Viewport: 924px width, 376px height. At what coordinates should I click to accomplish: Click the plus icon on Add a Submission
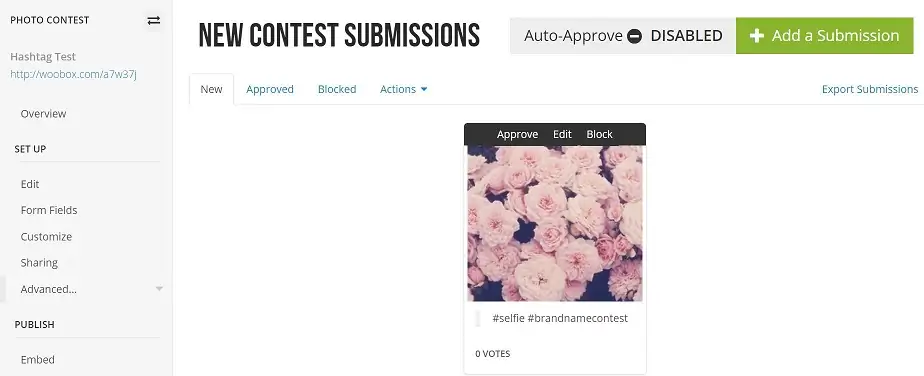coord(757,36)
